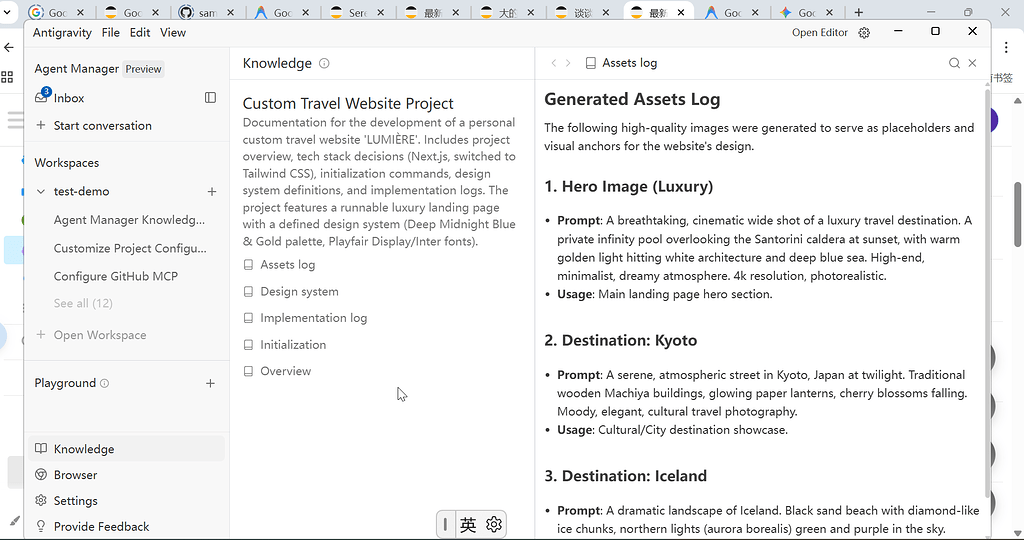Toggle IME language indicator 英
Image resolution: width=1024 pixels, height=540 pixels.
pyautogui.click(x=468, y=524)
